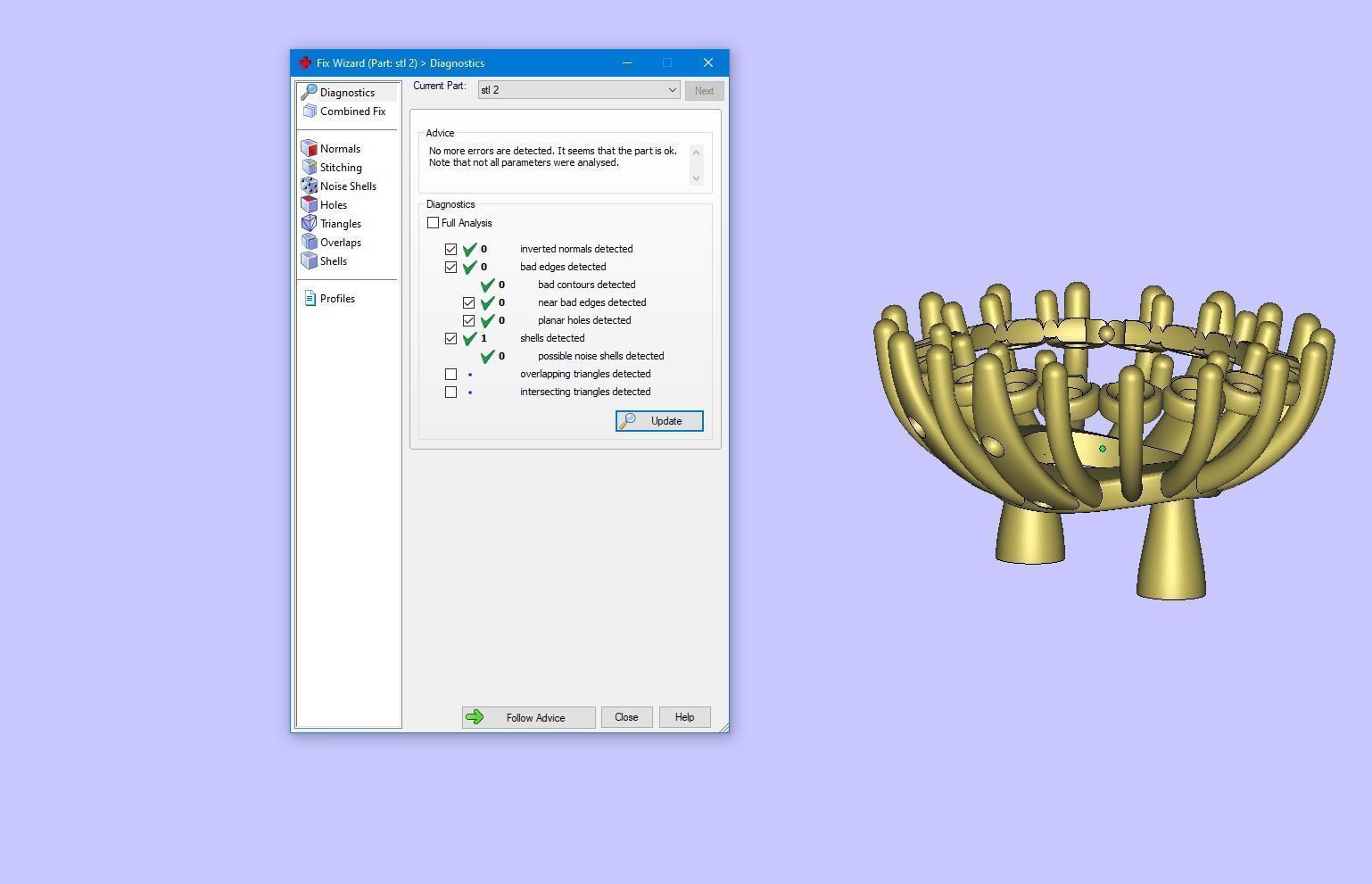Image resolution: width=1372 pixels, height=884 pixels.
Task: Click the Shells cube icon
Action: coord(310,261)
